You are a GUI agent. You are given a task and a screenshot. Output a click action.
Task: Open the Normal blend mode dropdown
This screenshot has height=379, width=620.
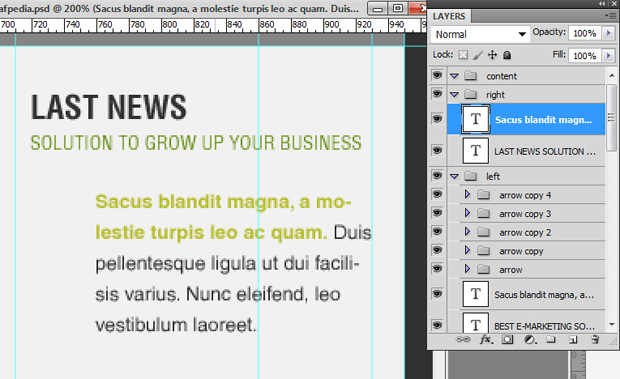(x=480, y=34)
